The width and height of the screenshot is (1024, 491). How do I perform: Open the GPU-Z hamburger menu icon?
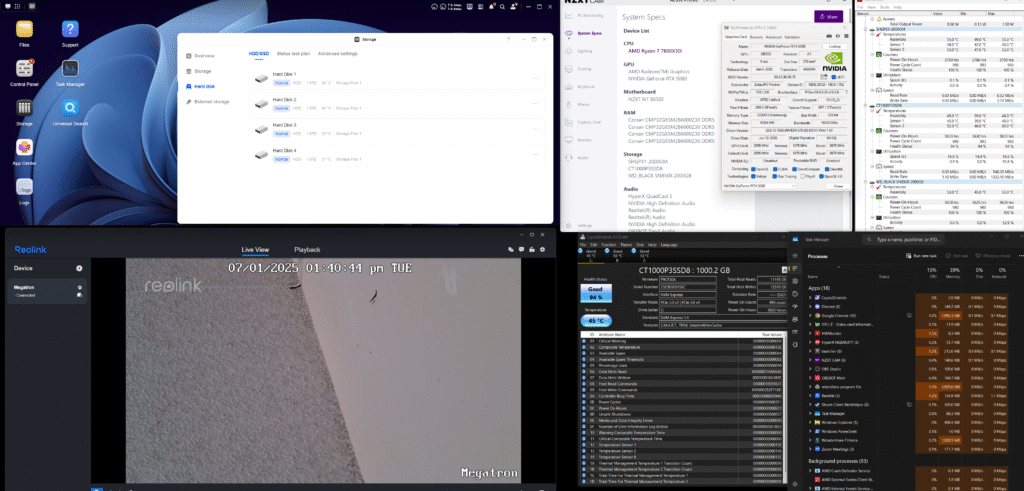846,36
